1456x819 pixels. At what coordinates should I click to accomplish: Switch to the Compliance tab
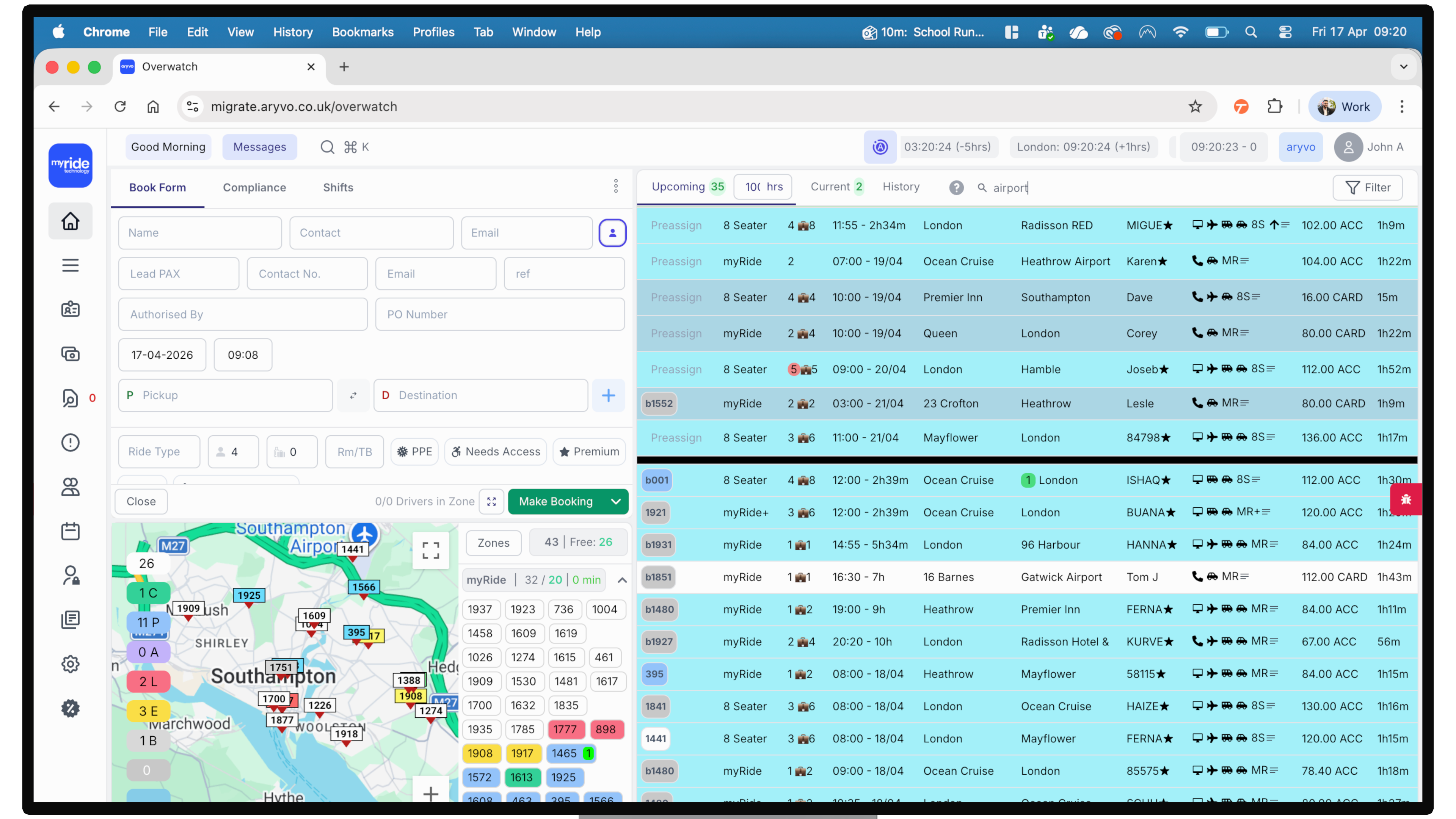click(254, 188)
